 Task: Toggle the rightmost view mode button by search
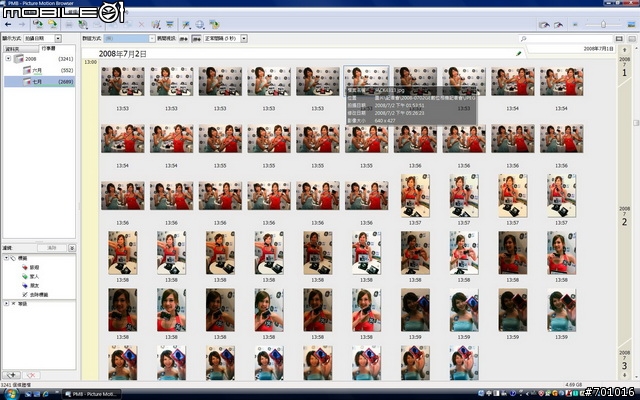632,39
